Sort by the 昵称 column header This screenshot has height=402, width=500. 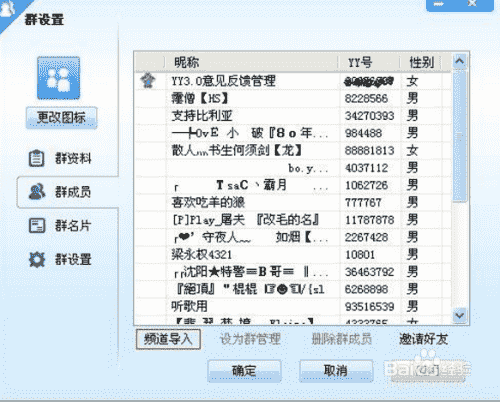click(x=252, y=62)
